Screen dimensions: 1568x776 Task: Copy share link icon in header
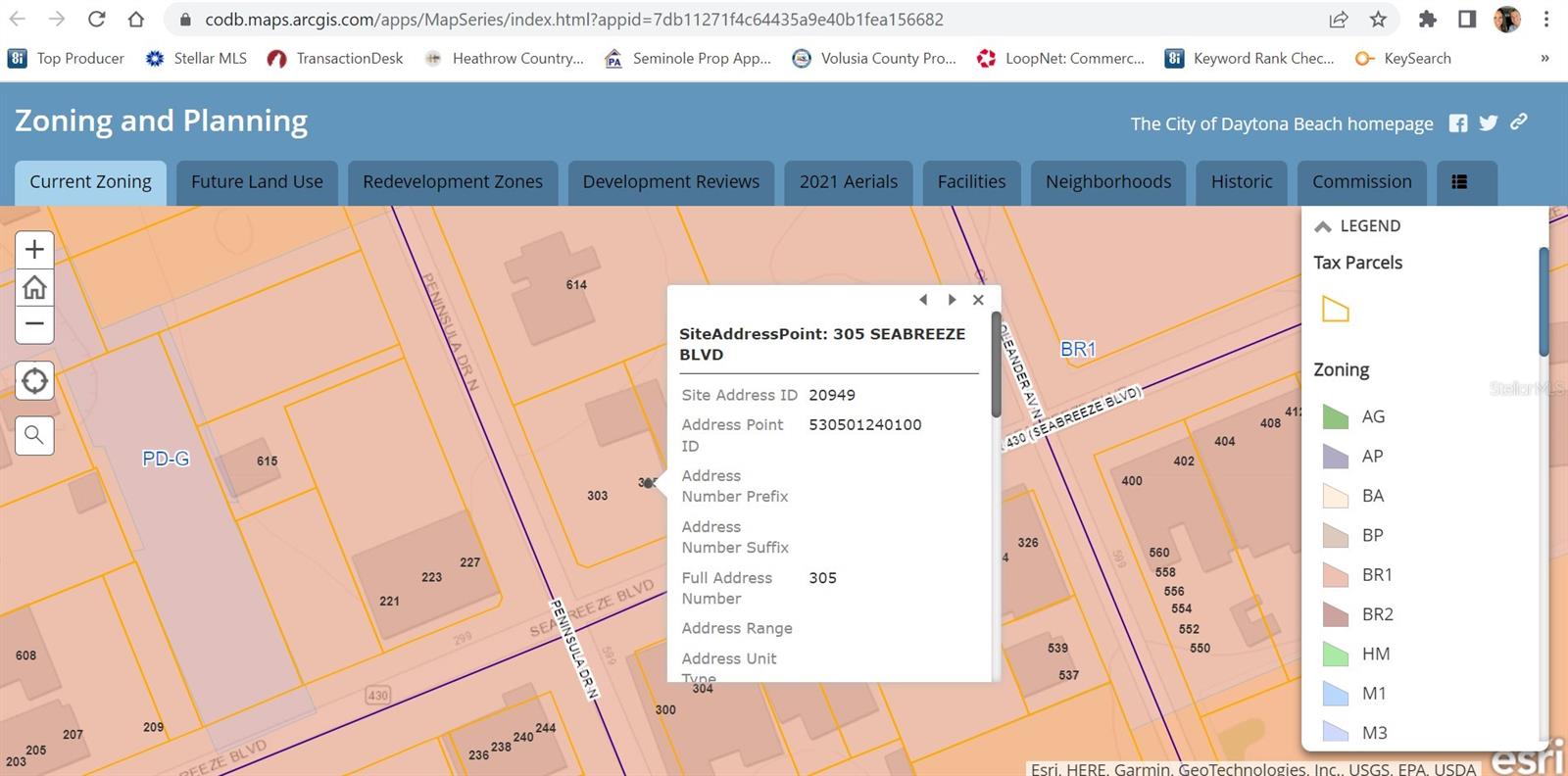point(1519,122)
